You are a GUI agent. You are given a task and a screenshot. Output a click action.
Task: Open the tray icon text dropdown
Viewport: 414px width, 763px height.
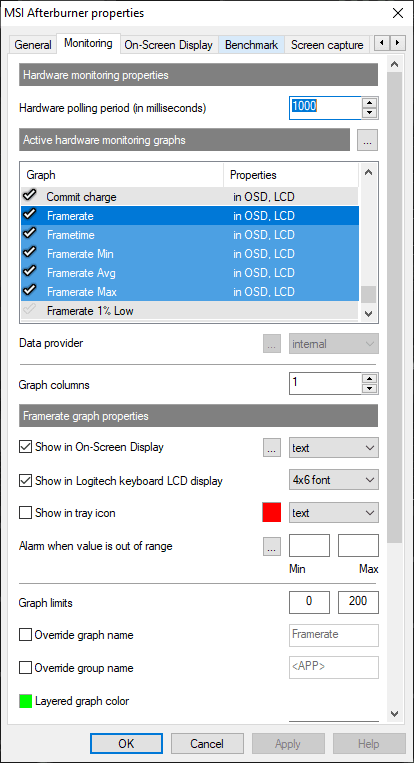click(x=334, y=513)
